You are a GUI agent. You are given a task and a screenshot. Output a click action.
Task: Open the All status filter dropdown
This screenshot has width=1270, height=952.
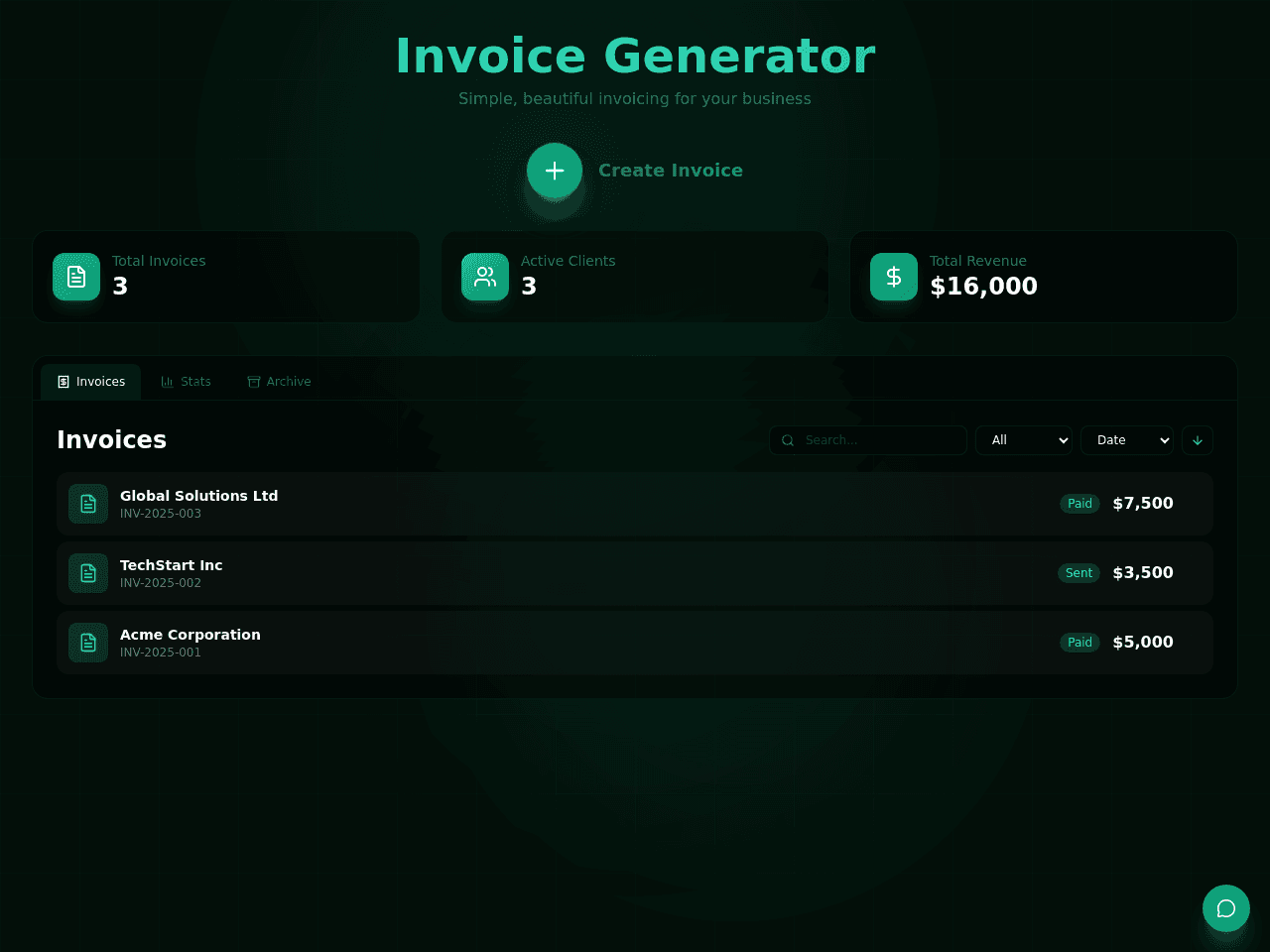click(1024, 440)
